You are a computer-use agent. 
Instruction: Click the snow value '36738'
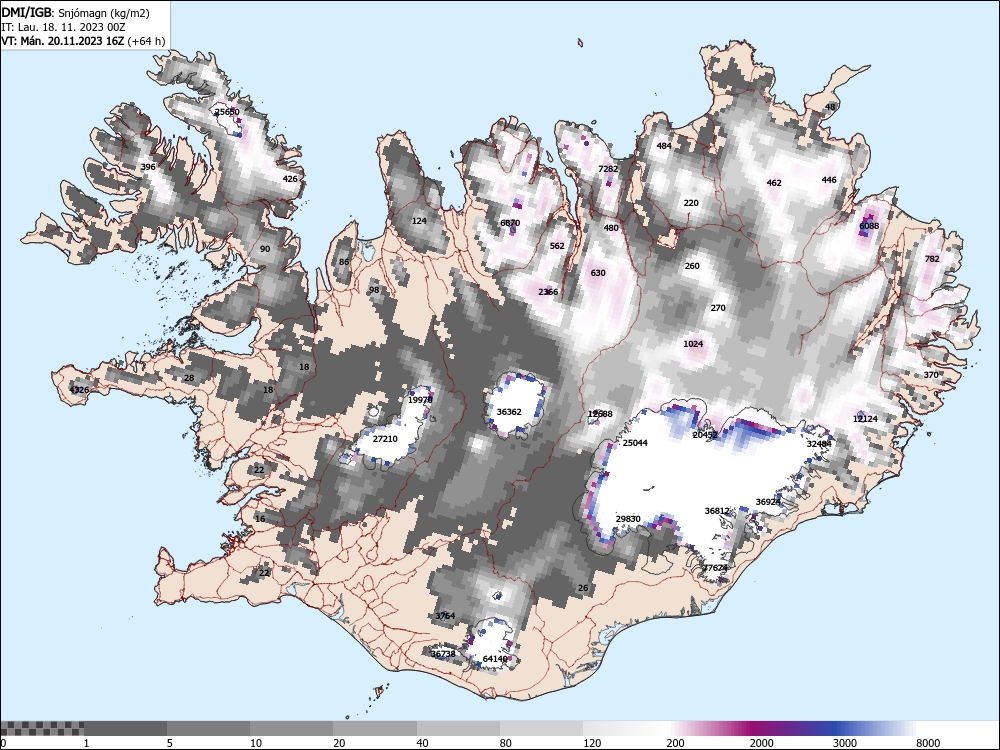coord(443,654)
